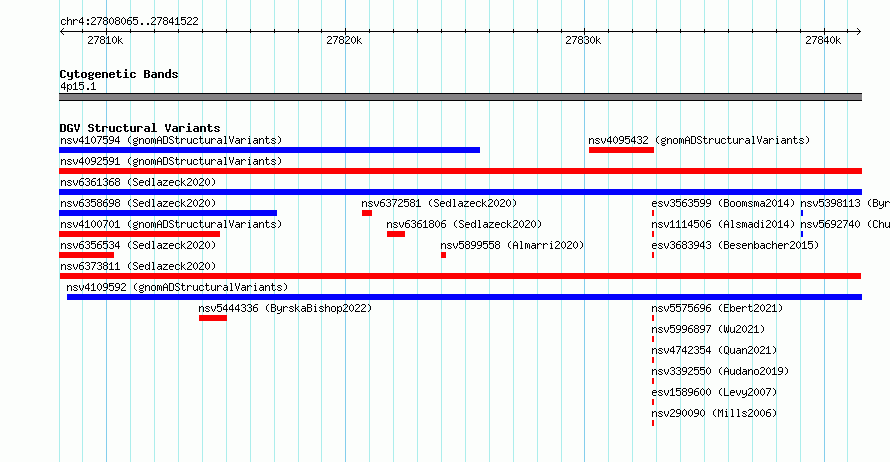The image size is (890, 462).
Task: Open the nsv1114506 (Alsmadi2014) label
Action: pyautogui.click(x=723, y=224)
